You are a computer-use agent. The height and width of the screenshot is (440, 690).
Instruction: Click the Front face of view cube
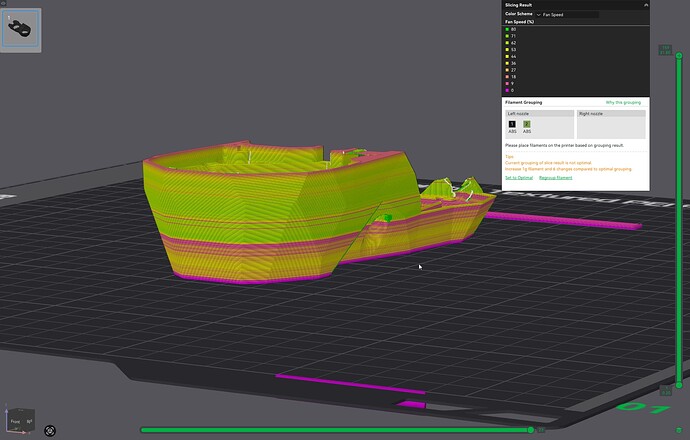pyautogui.click(x=16, y=421)
